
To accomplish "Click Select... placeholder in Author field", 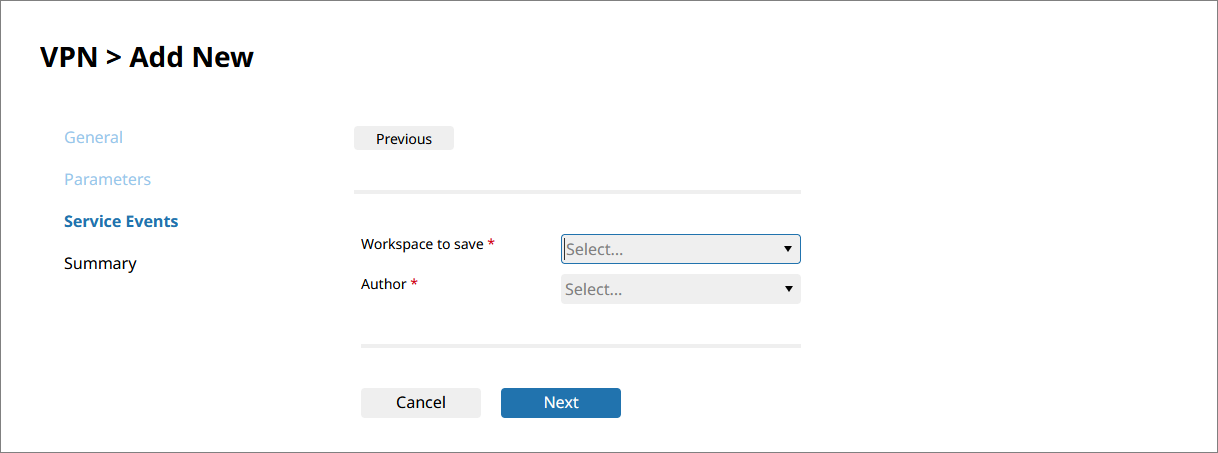I will point(594,289).
